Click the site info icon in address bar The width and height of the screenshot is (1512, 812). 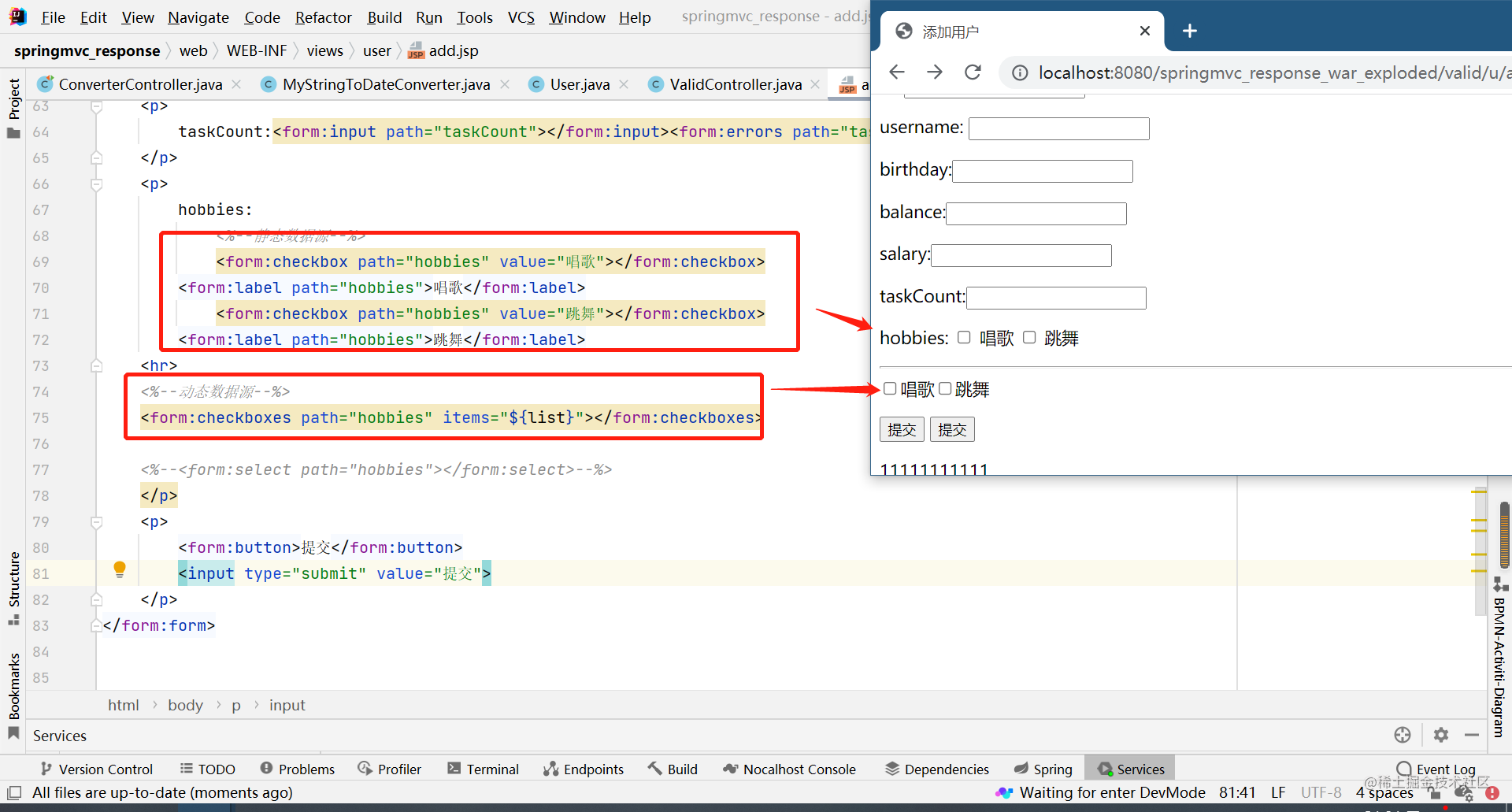[1020, 73]
